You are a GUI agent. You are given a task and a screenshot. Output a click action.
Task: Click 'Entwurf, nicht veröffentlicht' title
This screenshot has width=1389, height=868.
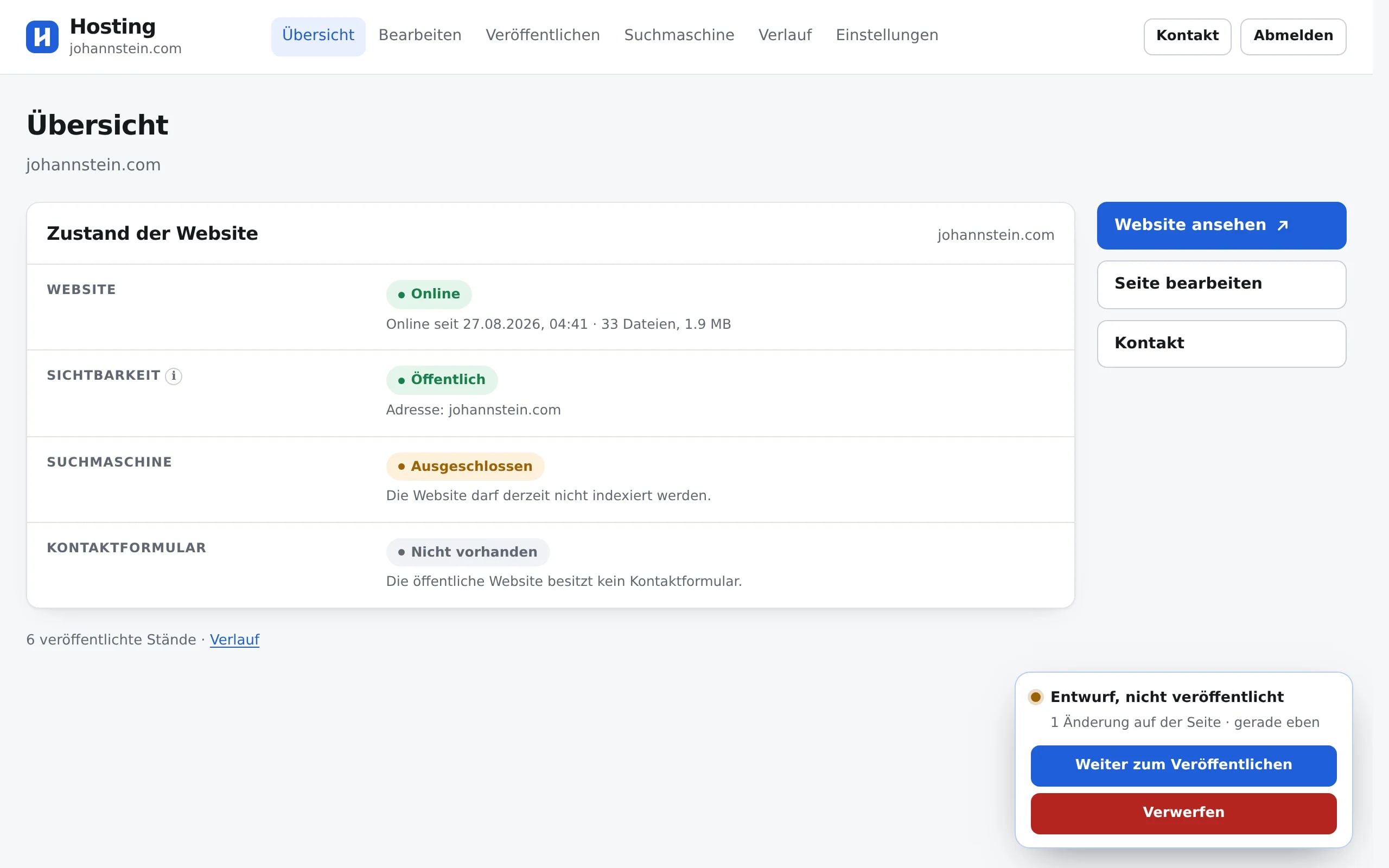coord(1167,697)
